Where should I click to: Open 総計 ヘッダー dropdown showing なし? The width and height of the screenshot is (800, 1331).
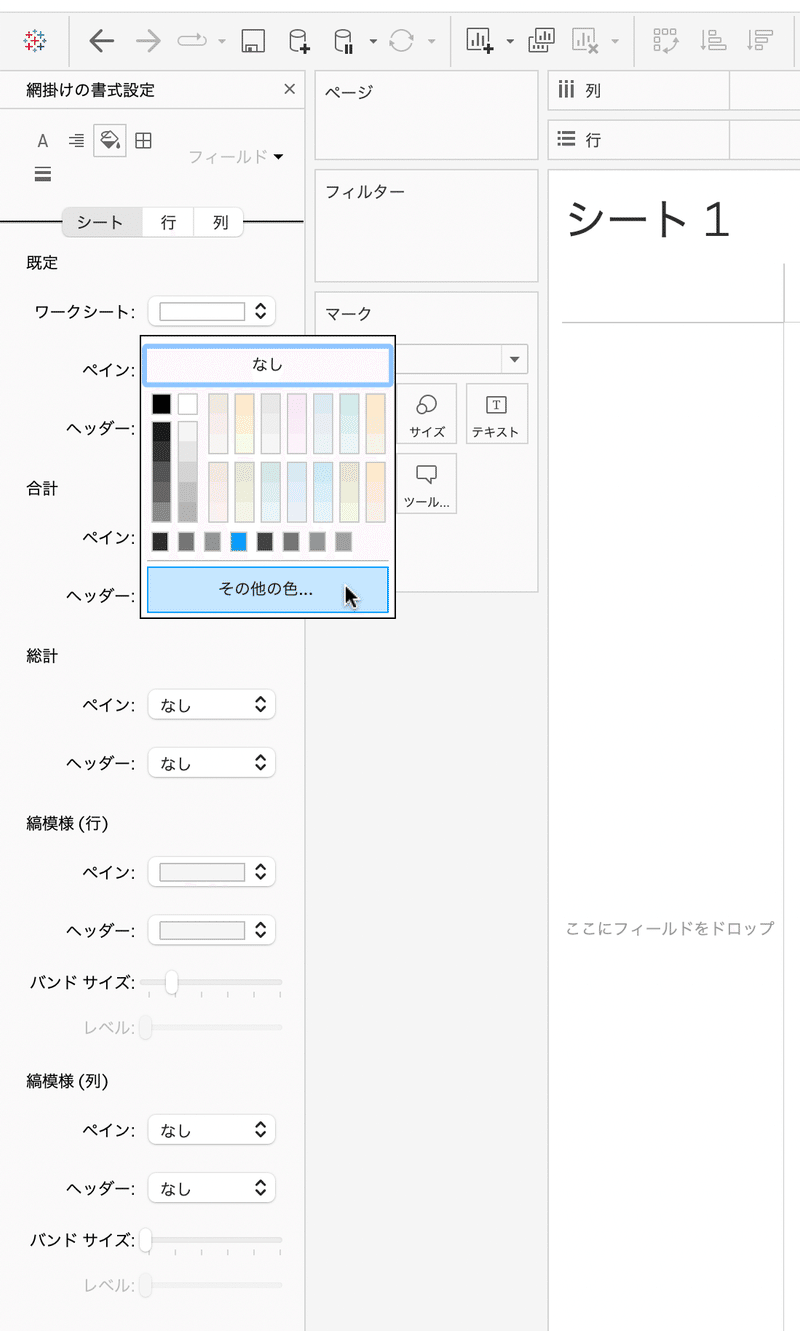(211, 763)
